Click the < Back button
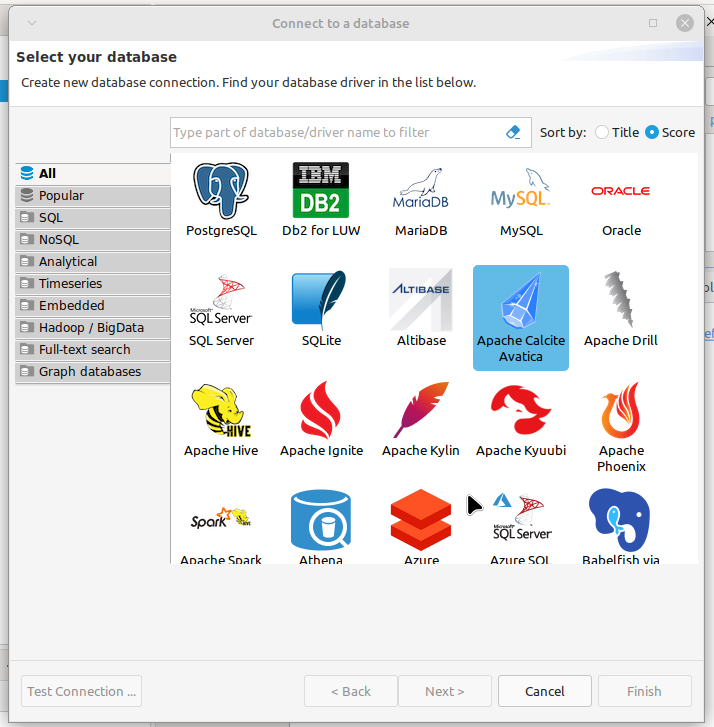The image size is (714, 727). click(x=351, y=691)
